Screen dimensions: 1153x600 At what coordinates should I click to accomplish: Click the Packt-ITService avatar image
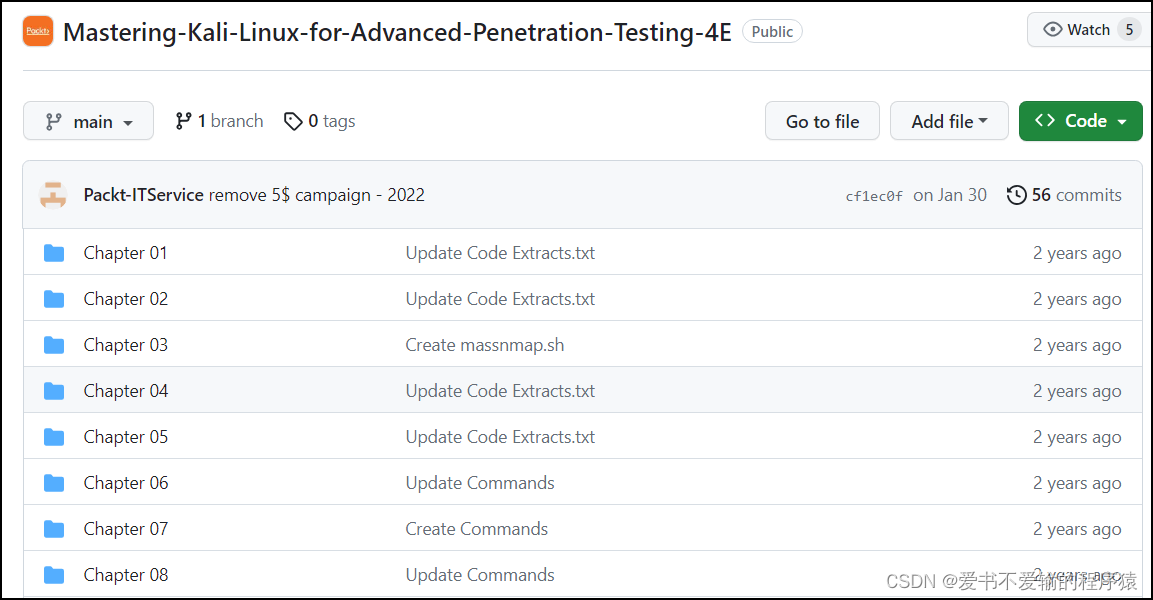point(53,195)
